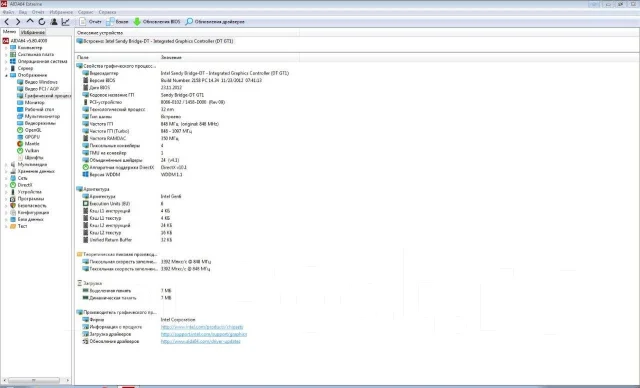Click the Бэкап toolbar button
Image resolution: width=640 pixels, height=388 pixels.
(x=117, y=22)
